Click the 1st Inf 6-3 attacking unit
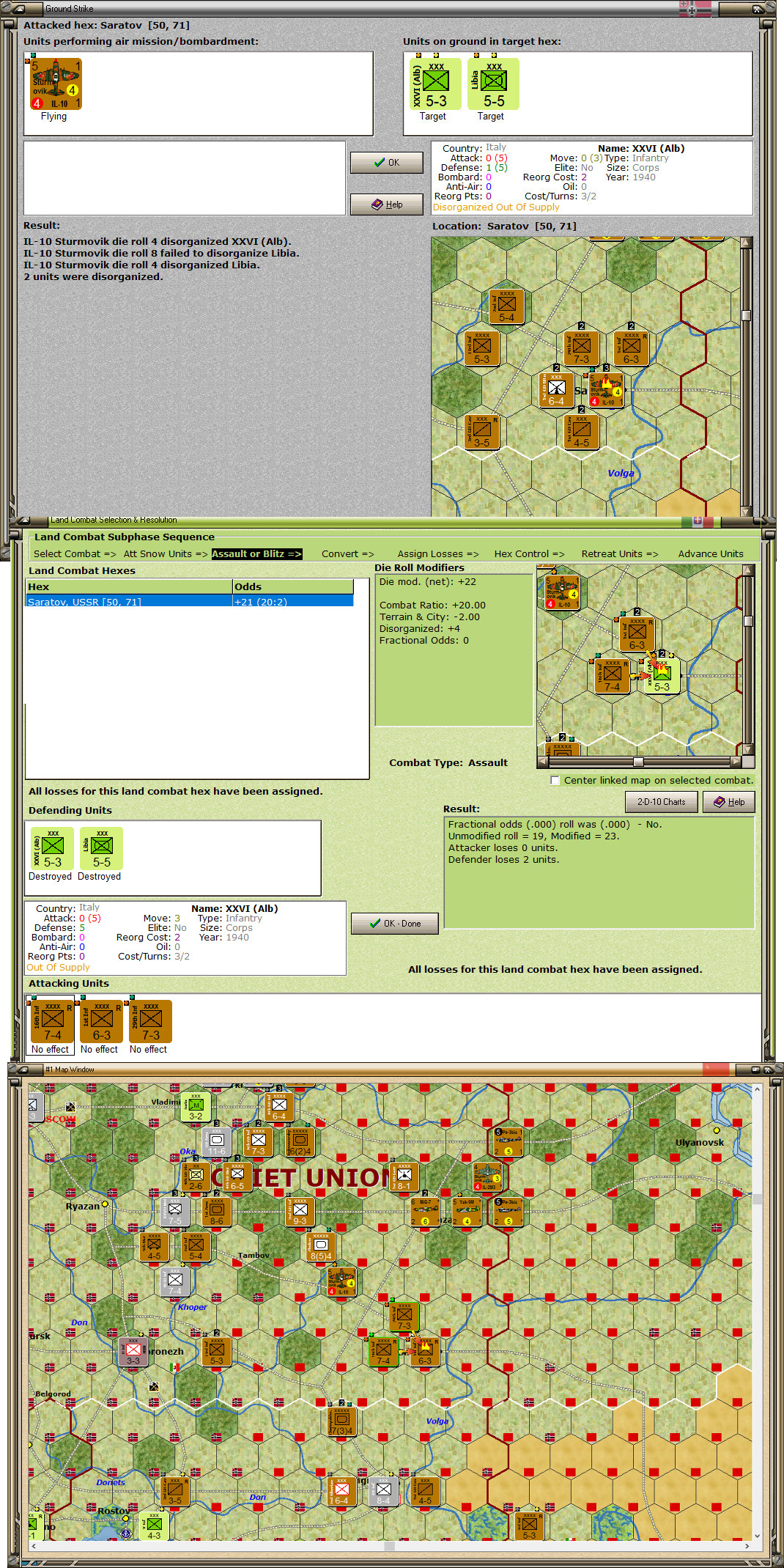The height and width of the screenshot is (1568, 784). (101, 1020)
